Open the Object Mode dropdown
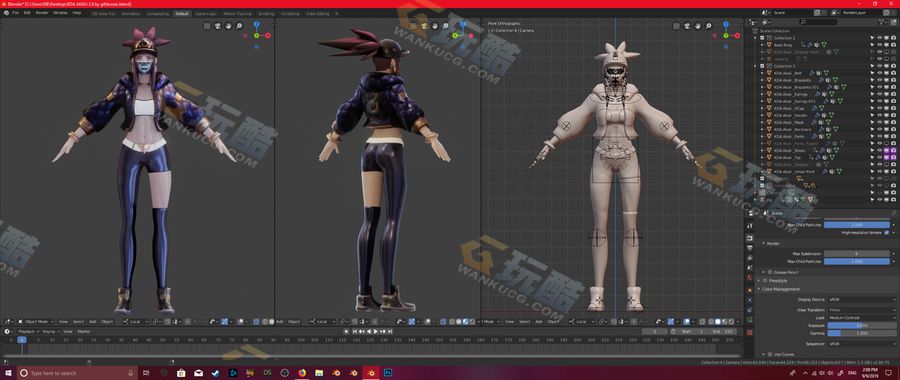 click(x=36, y=321)
